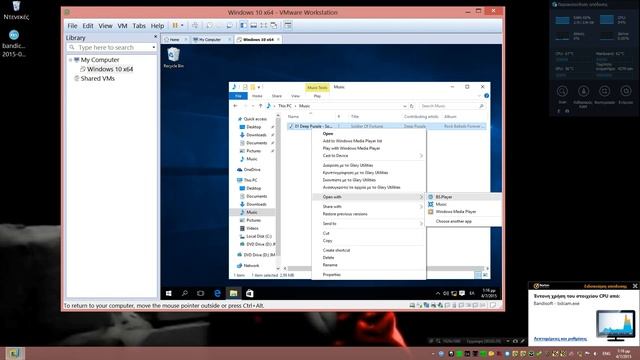Open the Share ribbon tab in Explorer
The image size is (640, 360).
click(x=277, y=96)
